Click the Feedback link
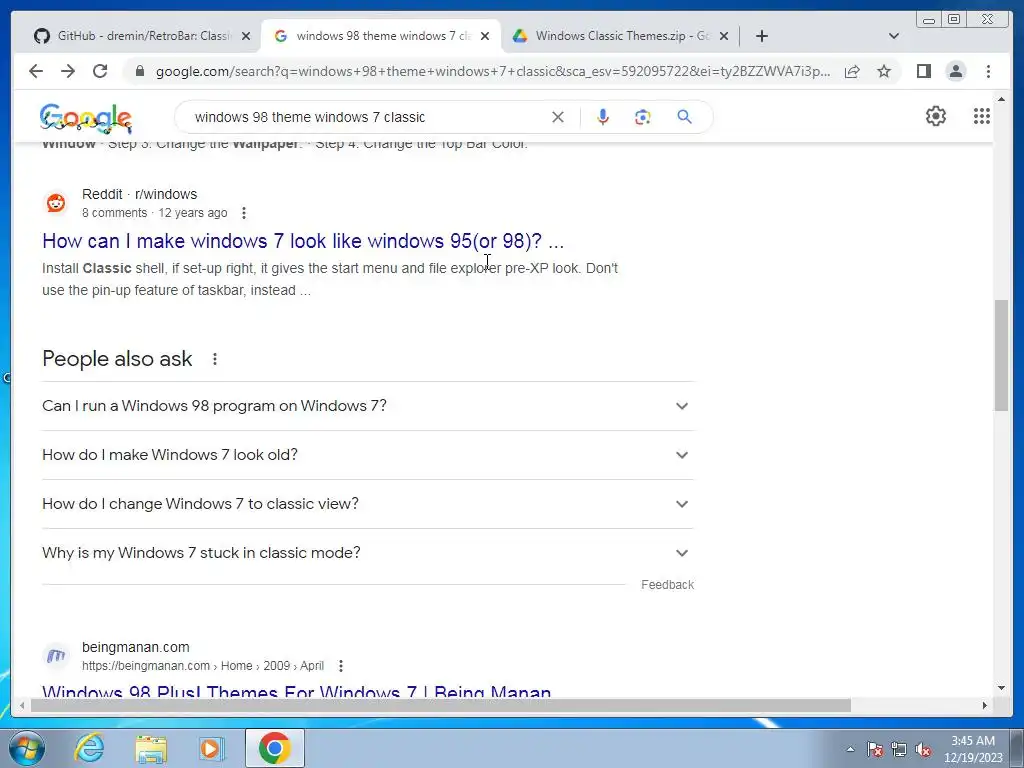 [x=667, y=584]
